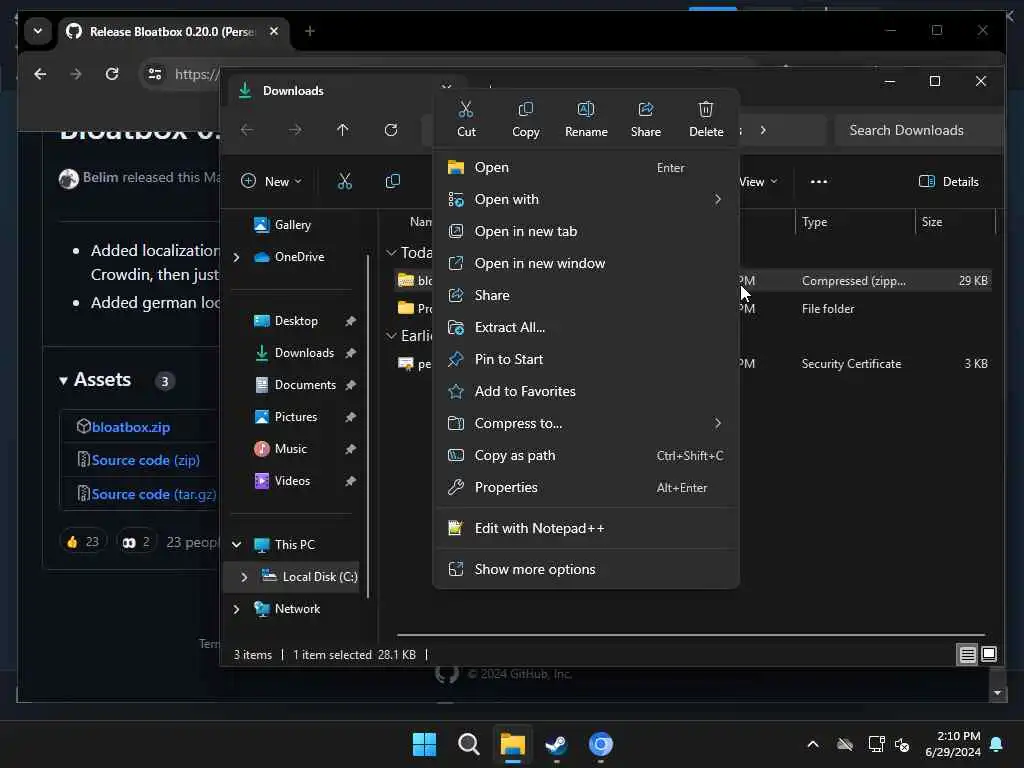This screenshot has height=768, width=1024.
Task: Collapse the Today group
Action: tap(391, 252)
